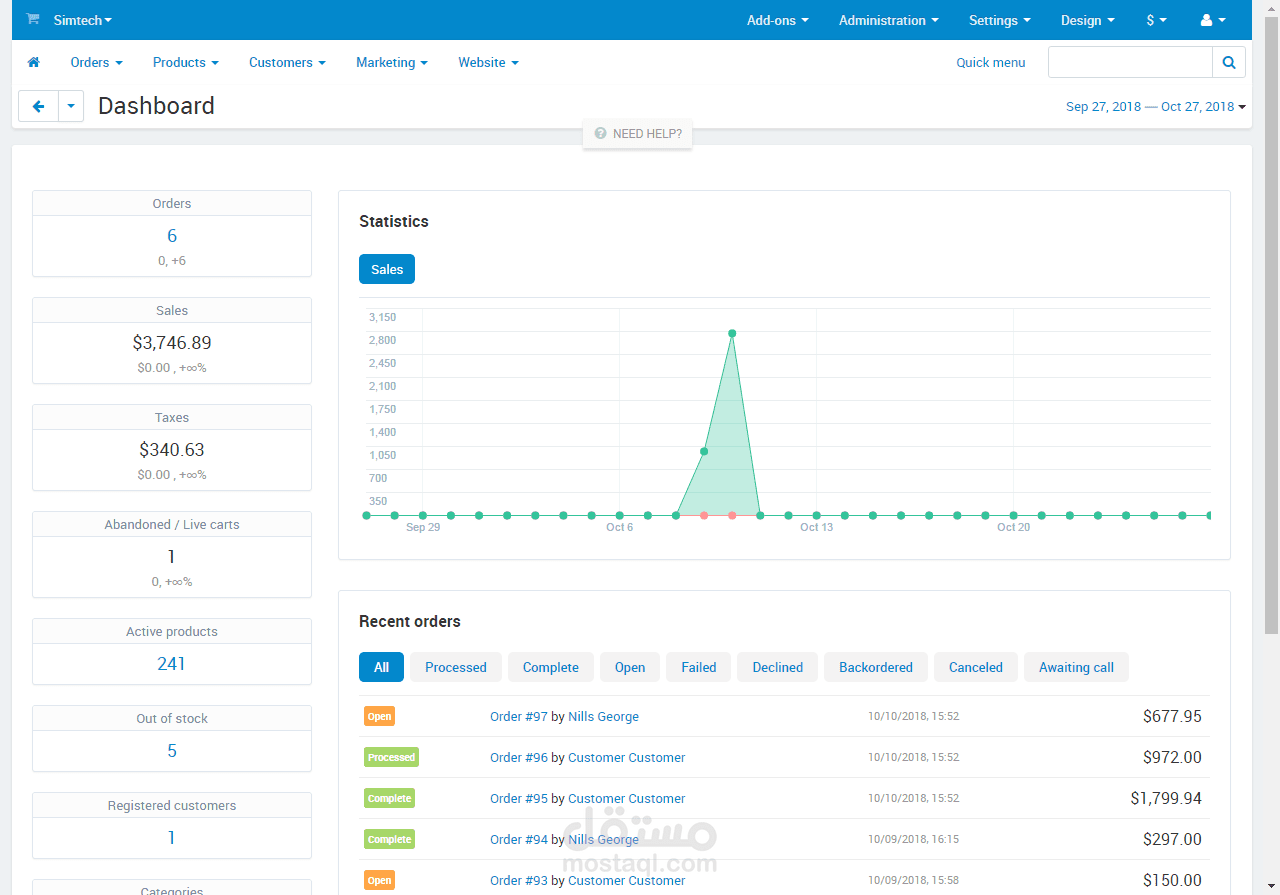Click the back arrow button
The image size is (1280, 895).
click(38, 106)
